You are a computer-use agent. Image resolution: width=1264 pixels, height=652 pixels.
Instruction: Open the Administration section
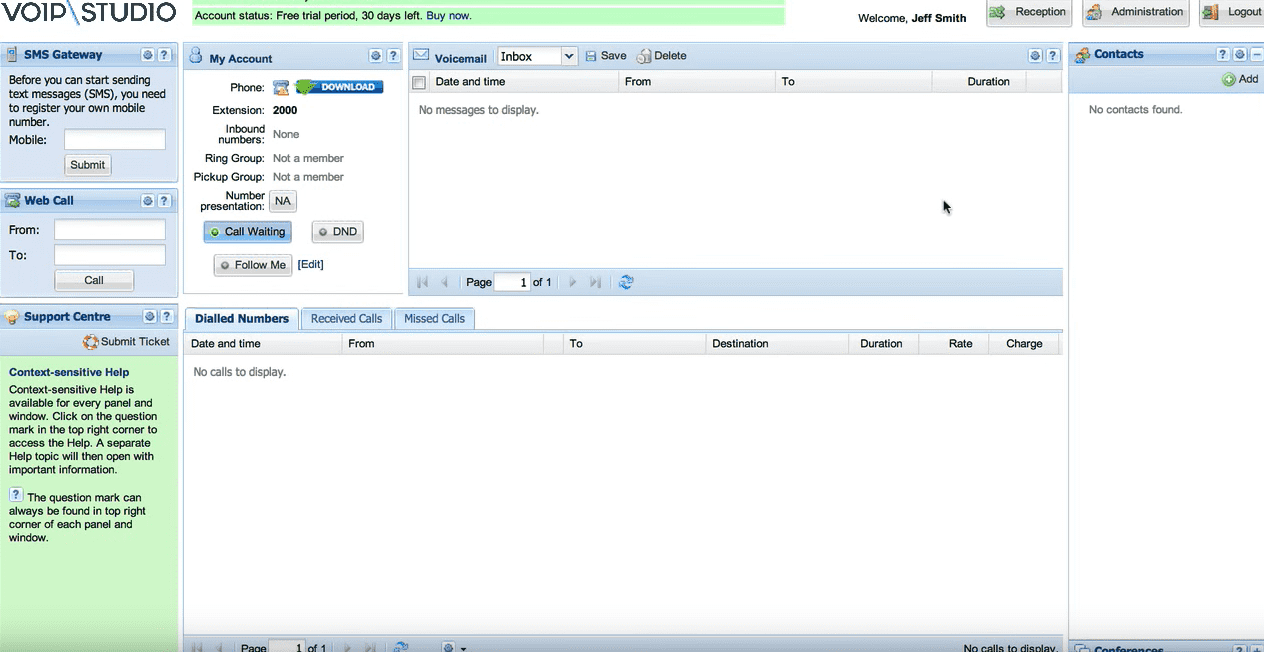tap(1135, 12)
